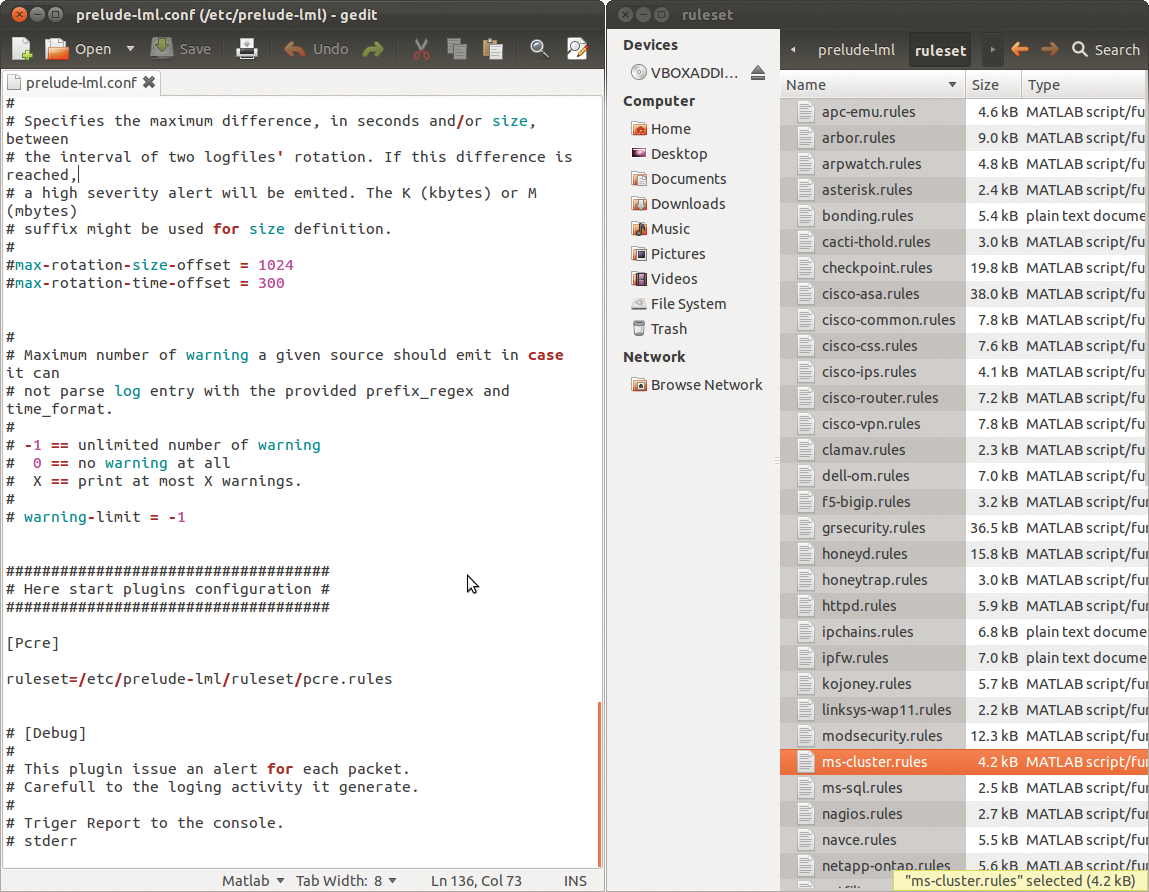
Task: Select nagios.rules file
Action: click(964, 814)
